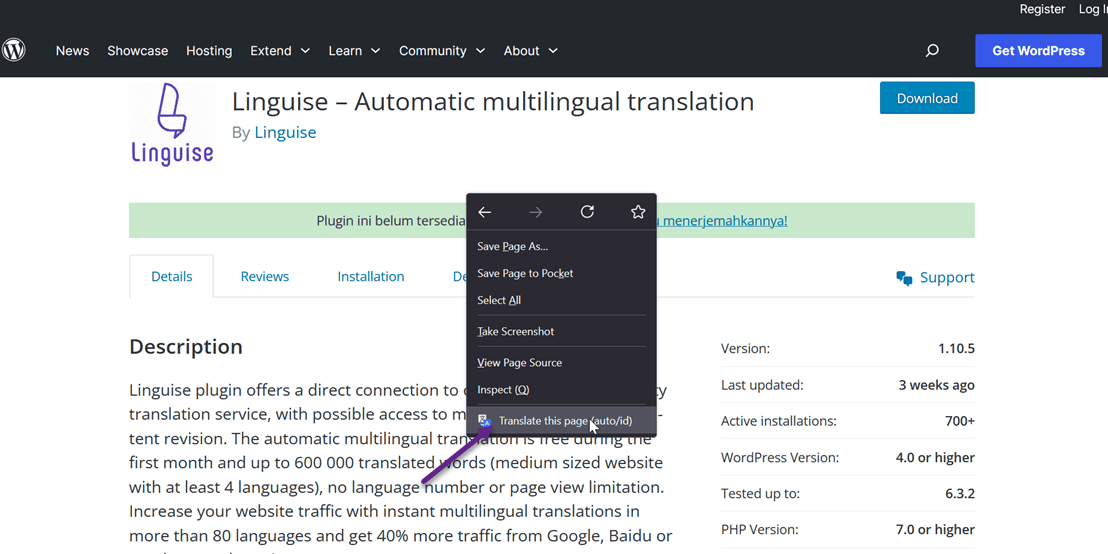Click the forward arrow in context menu

(x=536, y=212)
